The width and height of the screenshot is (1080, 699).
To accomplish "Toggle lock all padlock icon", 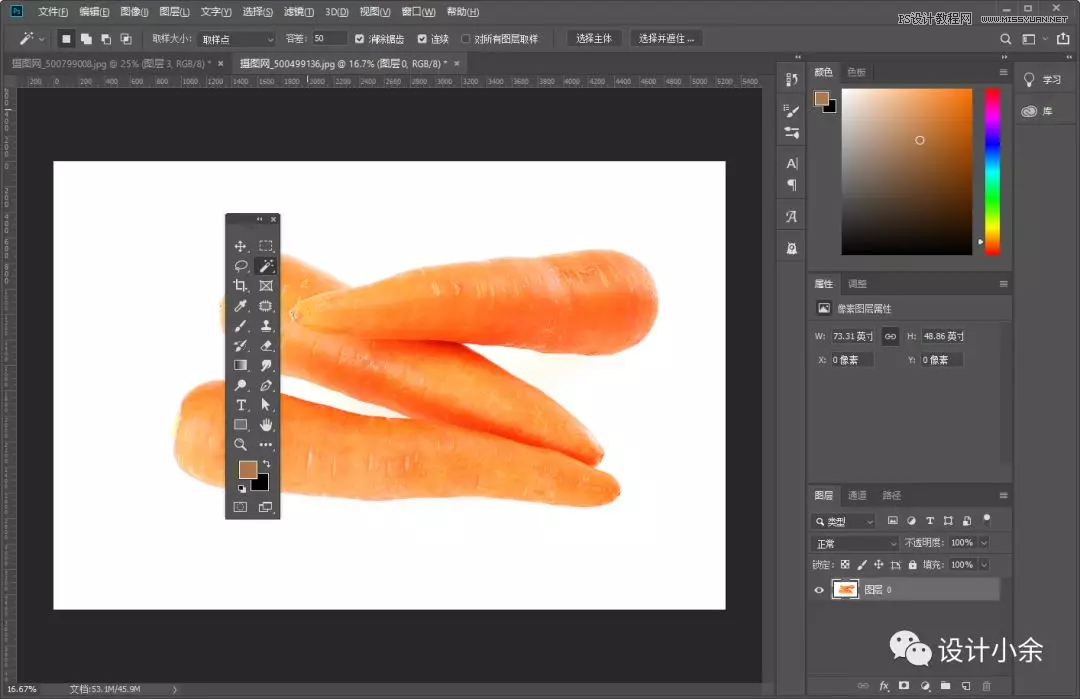I will [x=913, y=565].
